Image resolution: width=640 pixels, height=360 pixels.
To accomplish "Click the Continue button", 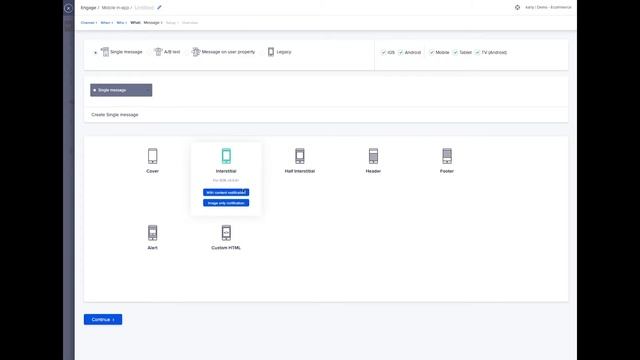I will 103,320.
